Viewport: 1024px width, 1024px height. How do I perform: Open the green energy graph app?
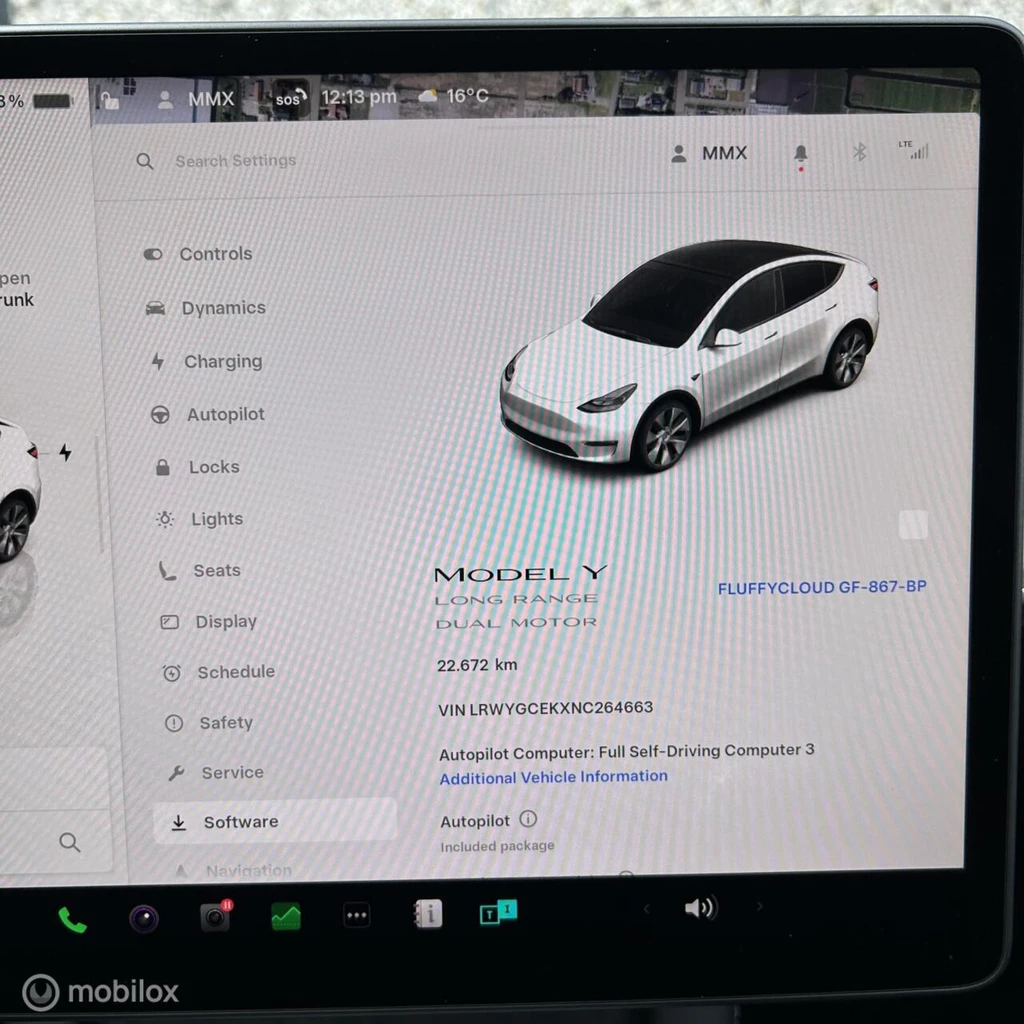[286, 916]
